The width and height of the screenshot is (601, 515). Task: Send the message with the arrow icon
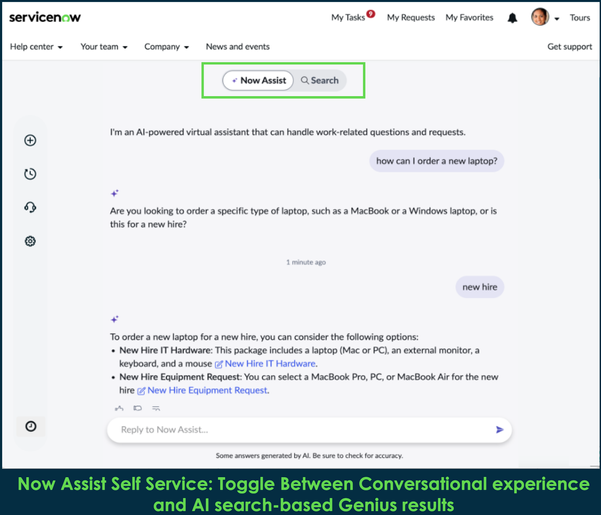click(x=499, y=430)
